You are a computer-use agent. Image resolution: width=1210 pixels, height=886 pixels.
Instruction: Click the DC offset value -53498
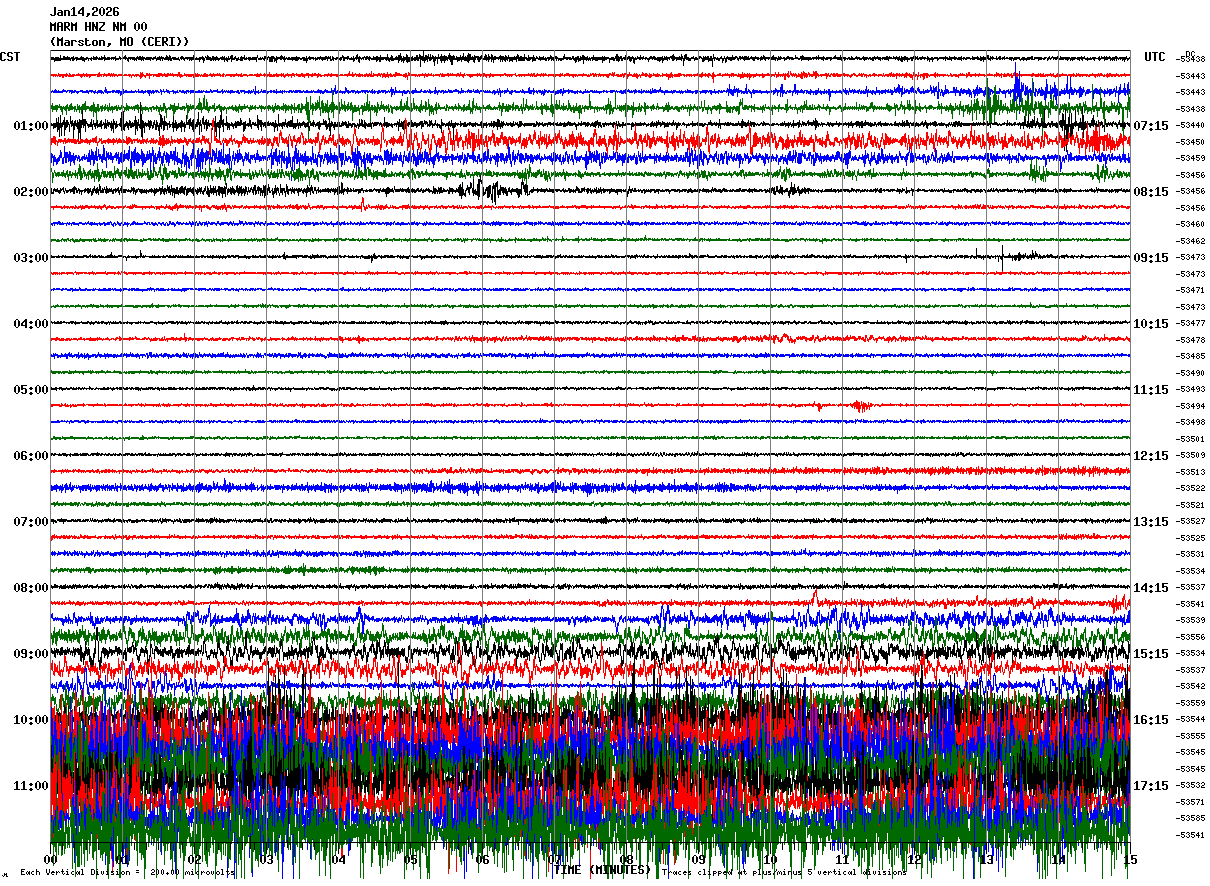1191,422
